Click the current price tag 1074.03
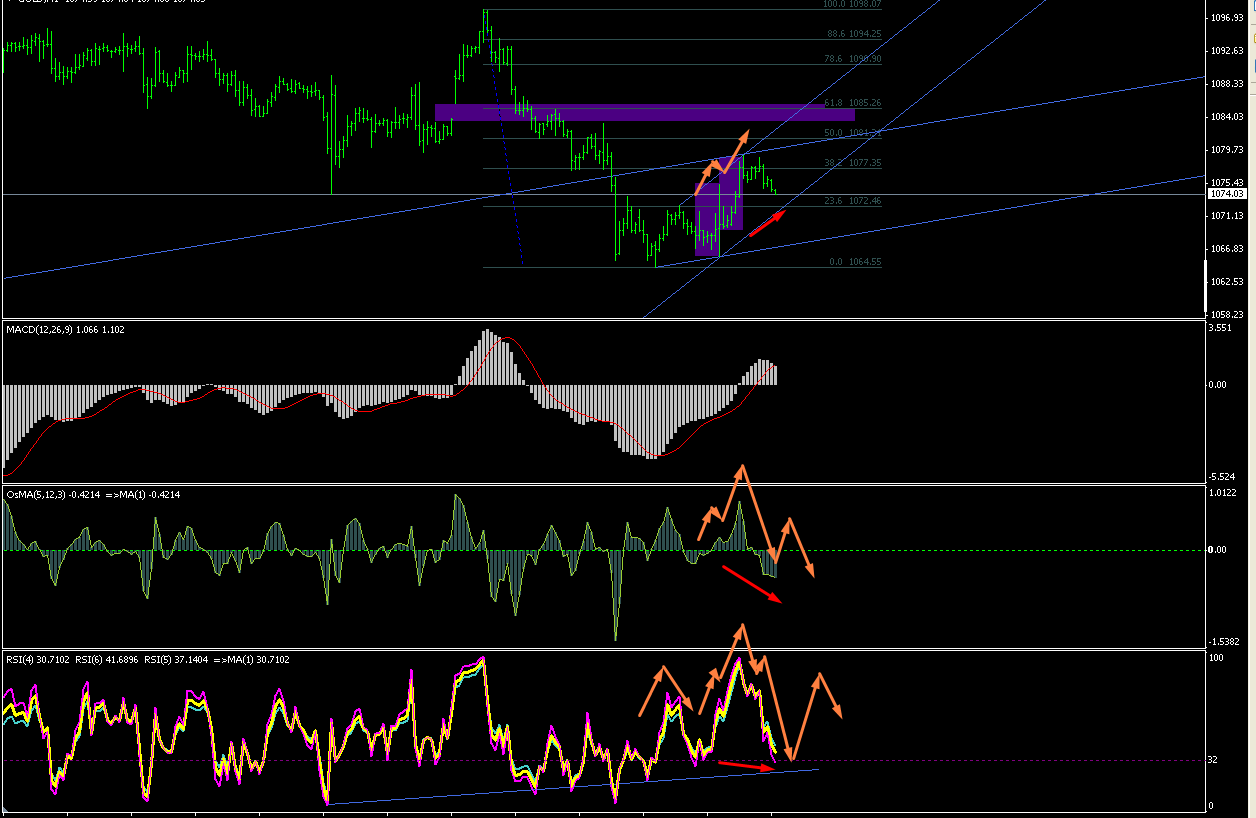This screenshot has width=1256, height=818. tap(1226, 194)
